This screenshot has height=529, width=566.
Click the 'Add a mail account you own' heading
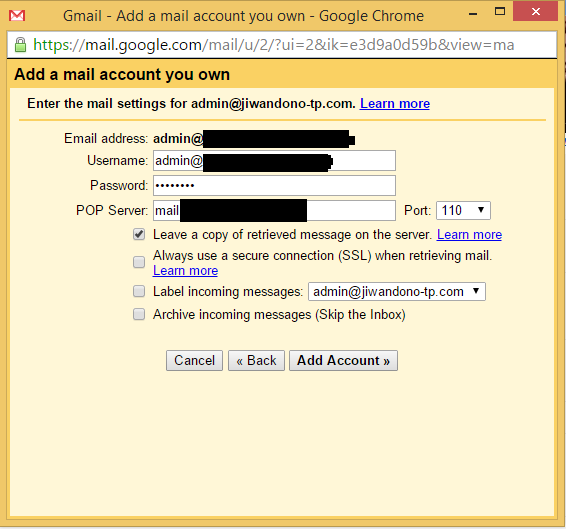point(122,74)
